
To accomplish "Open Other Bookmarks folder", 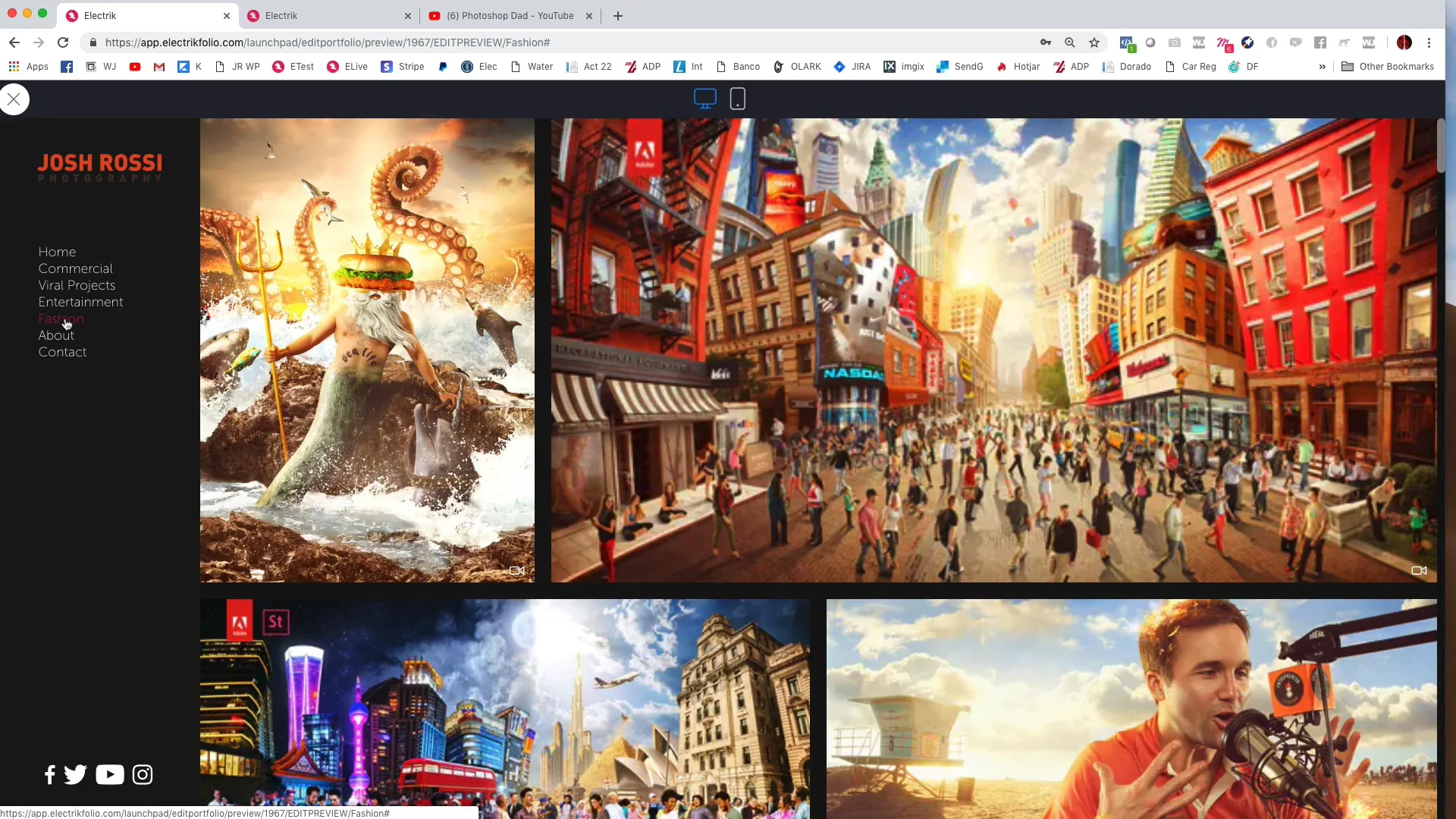I will click(x=1388, y=67).
